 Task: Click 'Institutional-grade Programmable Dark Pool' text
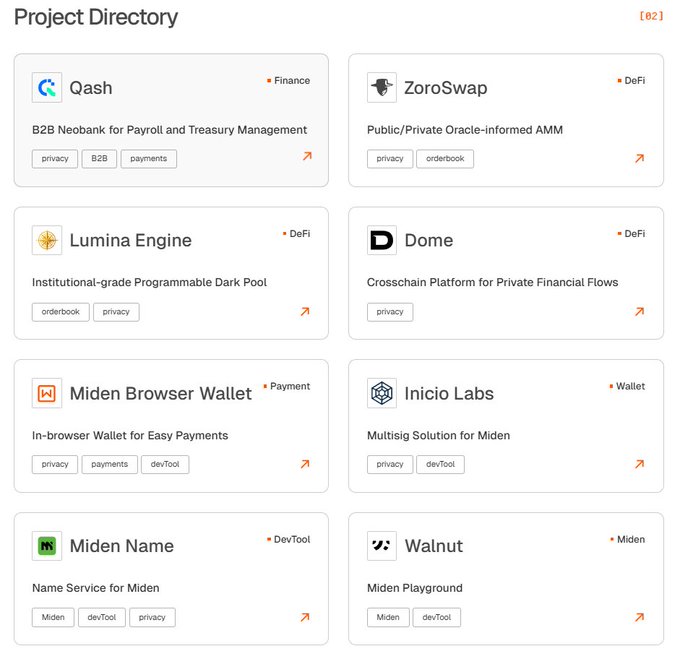click(150, 283)
